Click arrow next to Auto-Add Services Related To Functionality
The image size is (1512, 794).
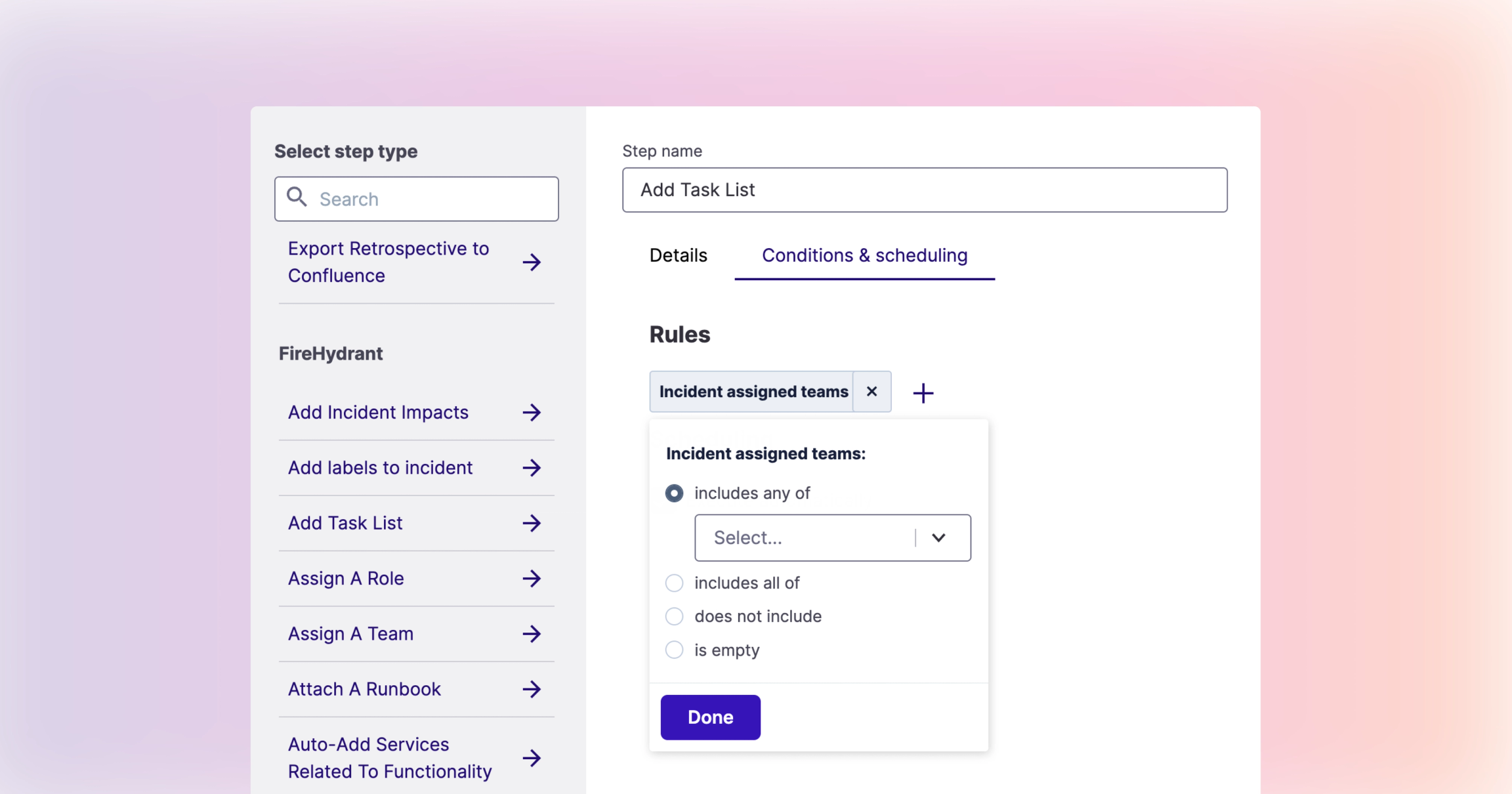pos(532,758)
